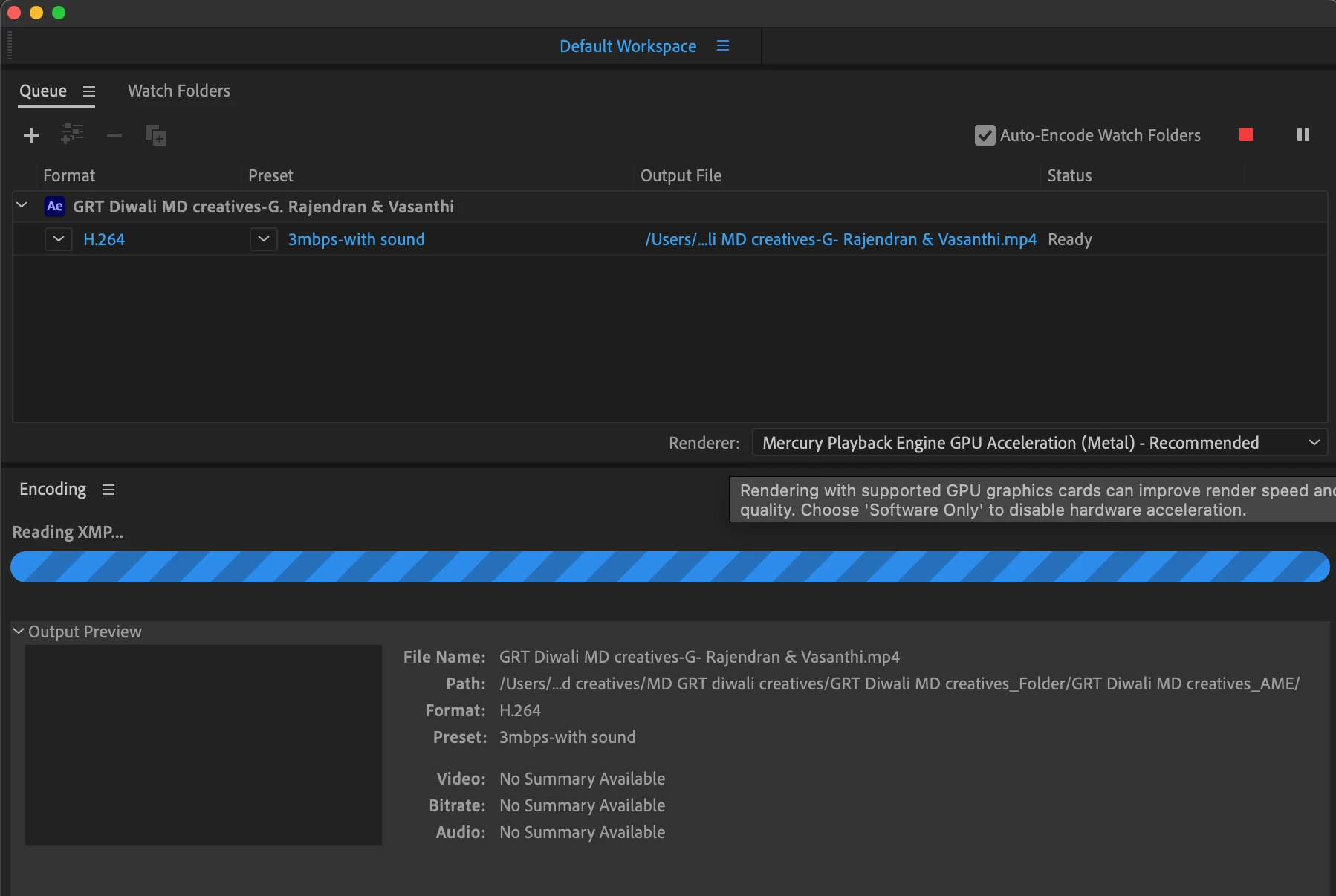Switch to the Watch Folders tab

tap(179, 91)
